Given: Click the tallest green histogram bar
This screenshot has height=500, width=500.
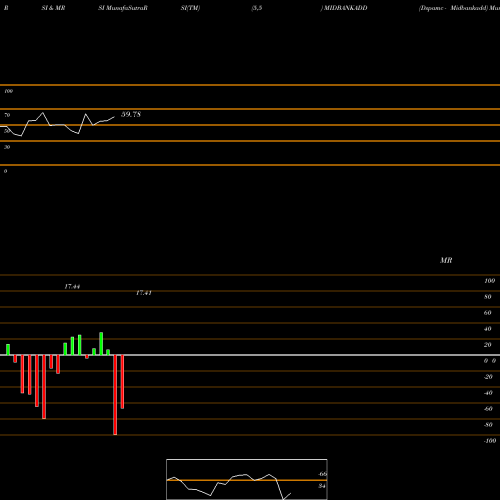Looking at the screenshot, I should pyautogui.click(x=101, y=344).
